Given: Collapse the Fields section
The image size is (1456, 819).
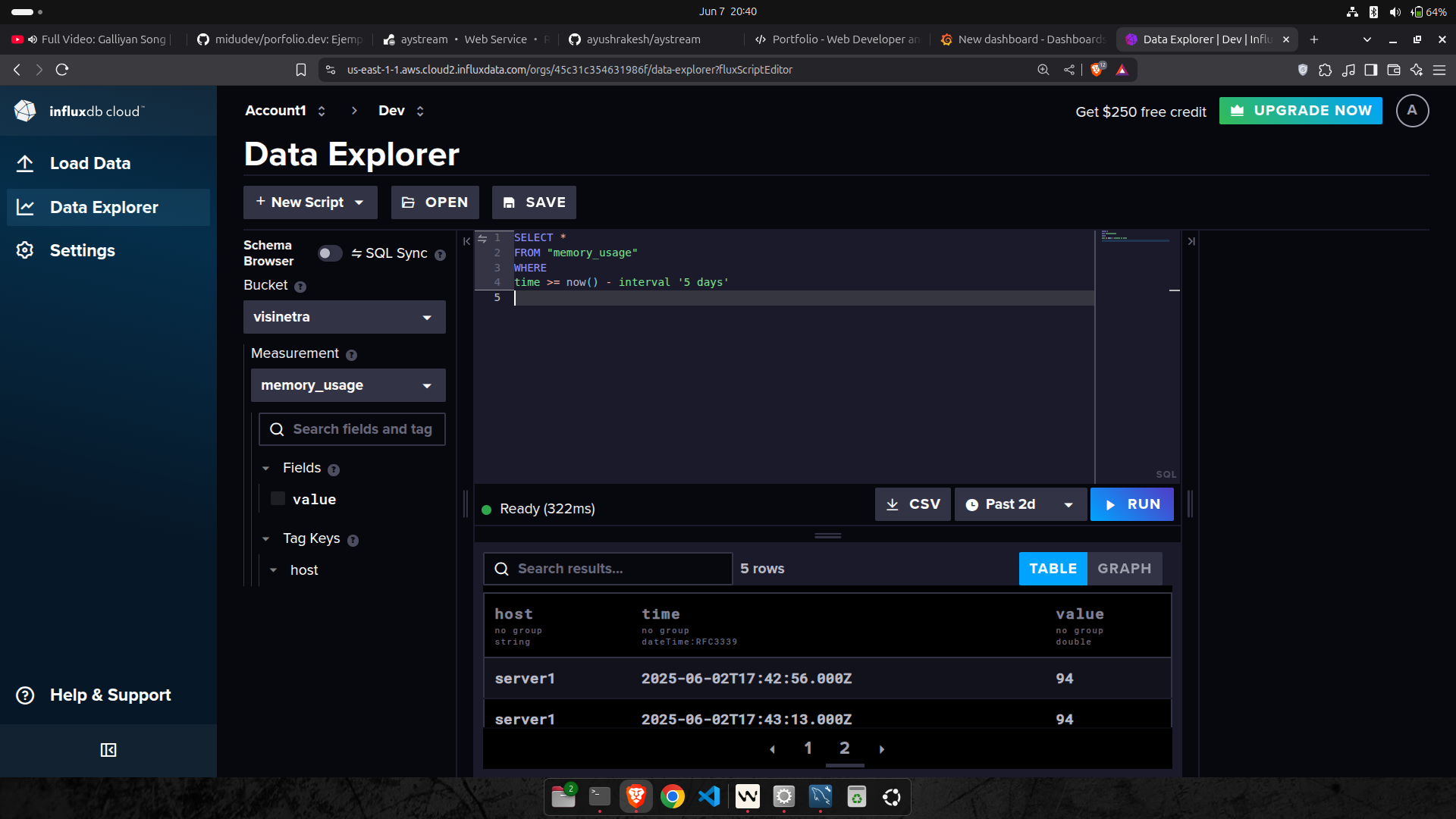Looking at the screenshot, I should click(265, 469).
